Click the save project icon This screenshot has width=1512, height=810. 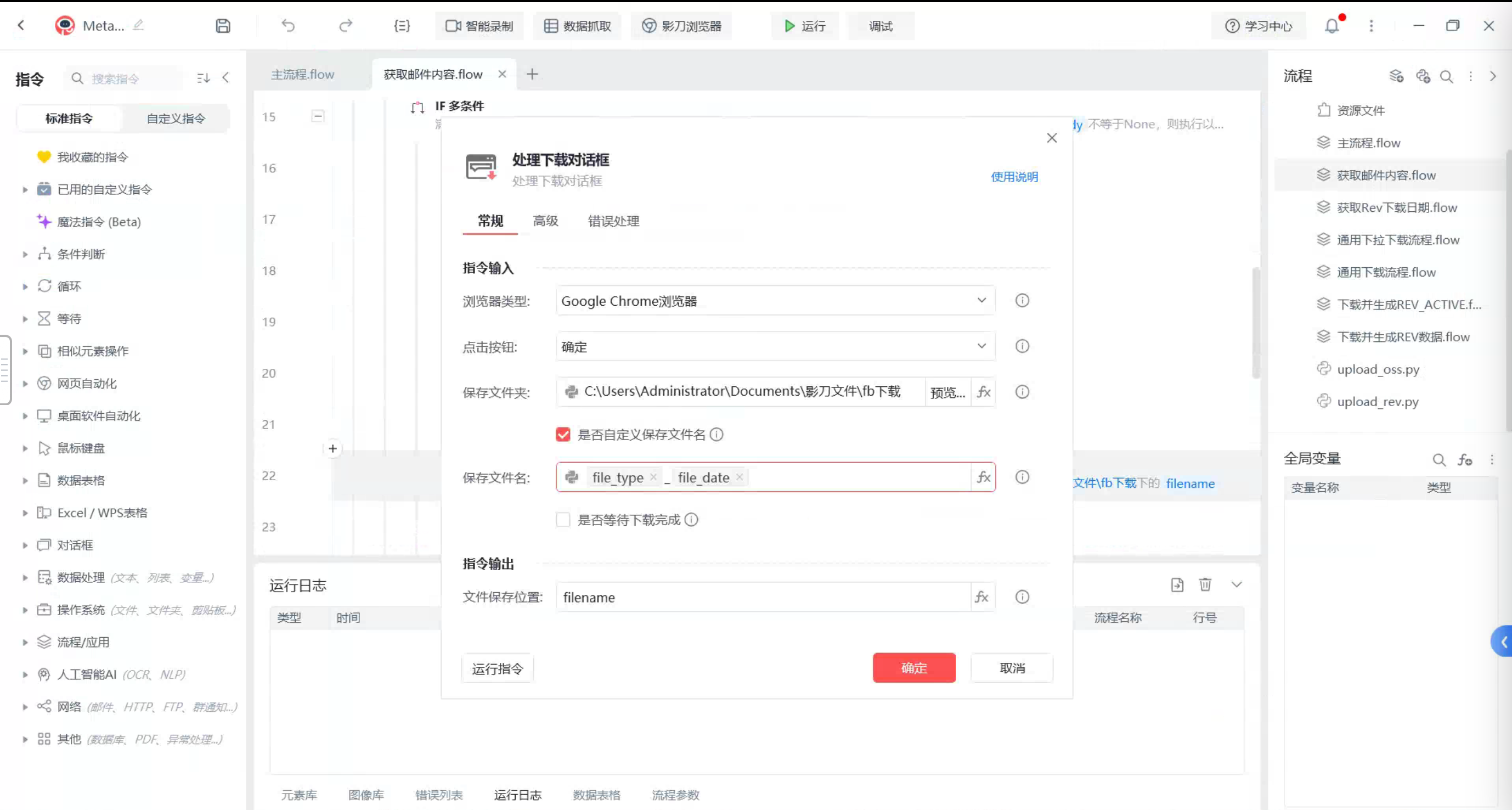point(223,26)
